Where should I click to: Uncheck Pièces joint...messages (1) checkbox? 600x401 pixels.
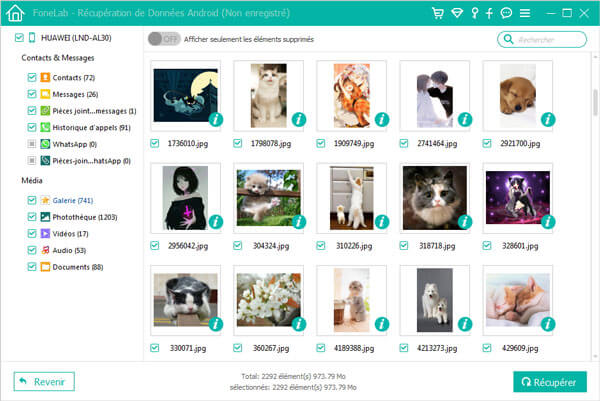click(x=32, y=111)
